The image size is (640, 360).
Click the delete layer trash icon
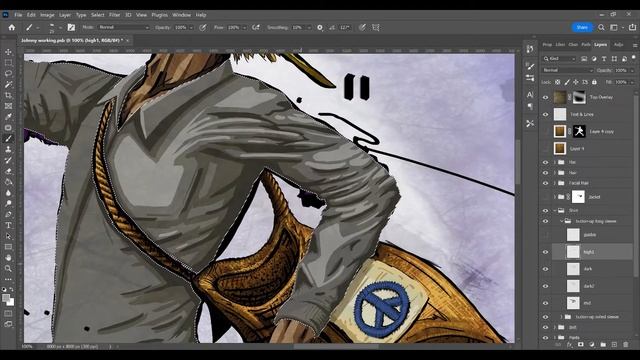pos(626,344)
